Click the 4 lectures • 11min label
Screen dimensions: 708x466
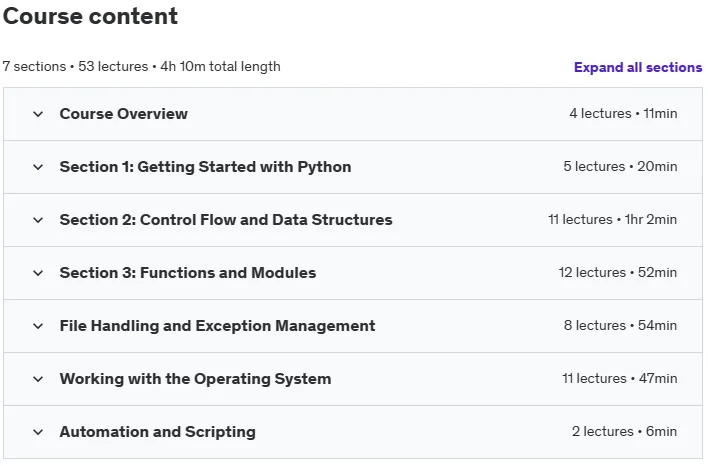point(623,113)
